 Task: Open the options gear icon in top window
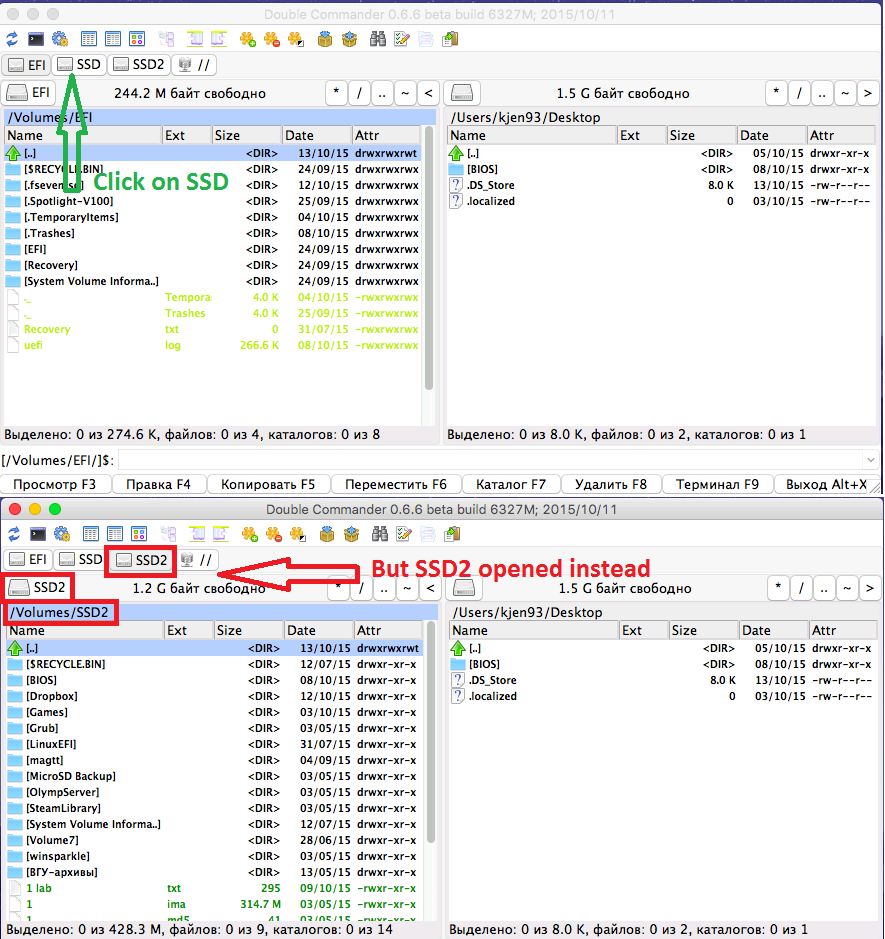tap(60, 39)
